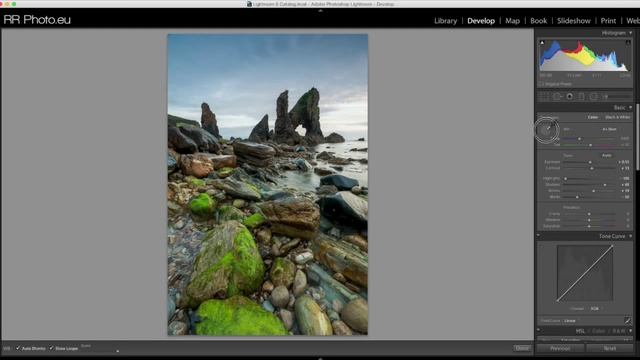Click the Vibrance slider handle
The image size is (640, 360).
[x=589, y=220]
